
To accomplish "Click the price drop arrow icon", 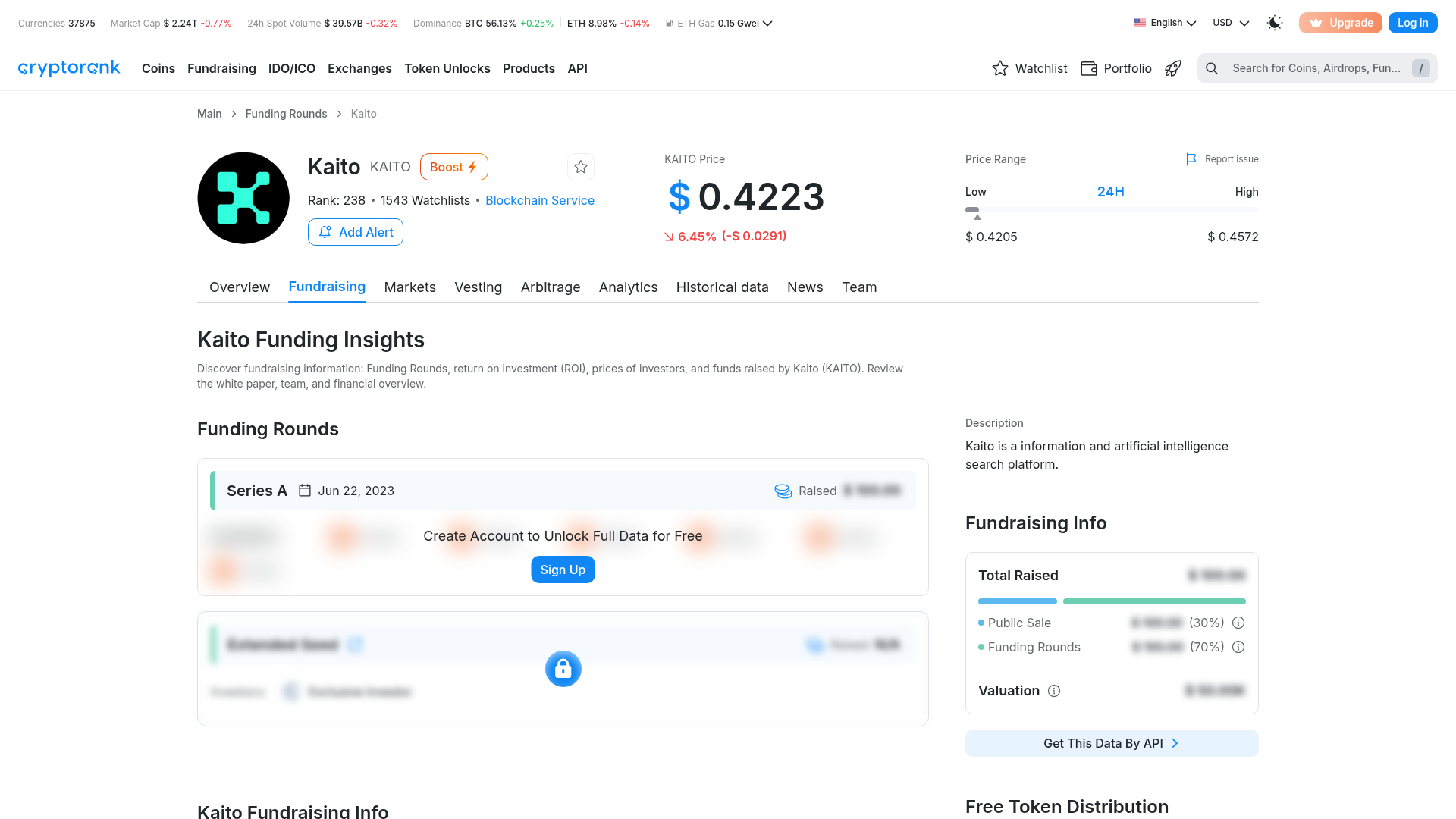I will coord(669,237).
